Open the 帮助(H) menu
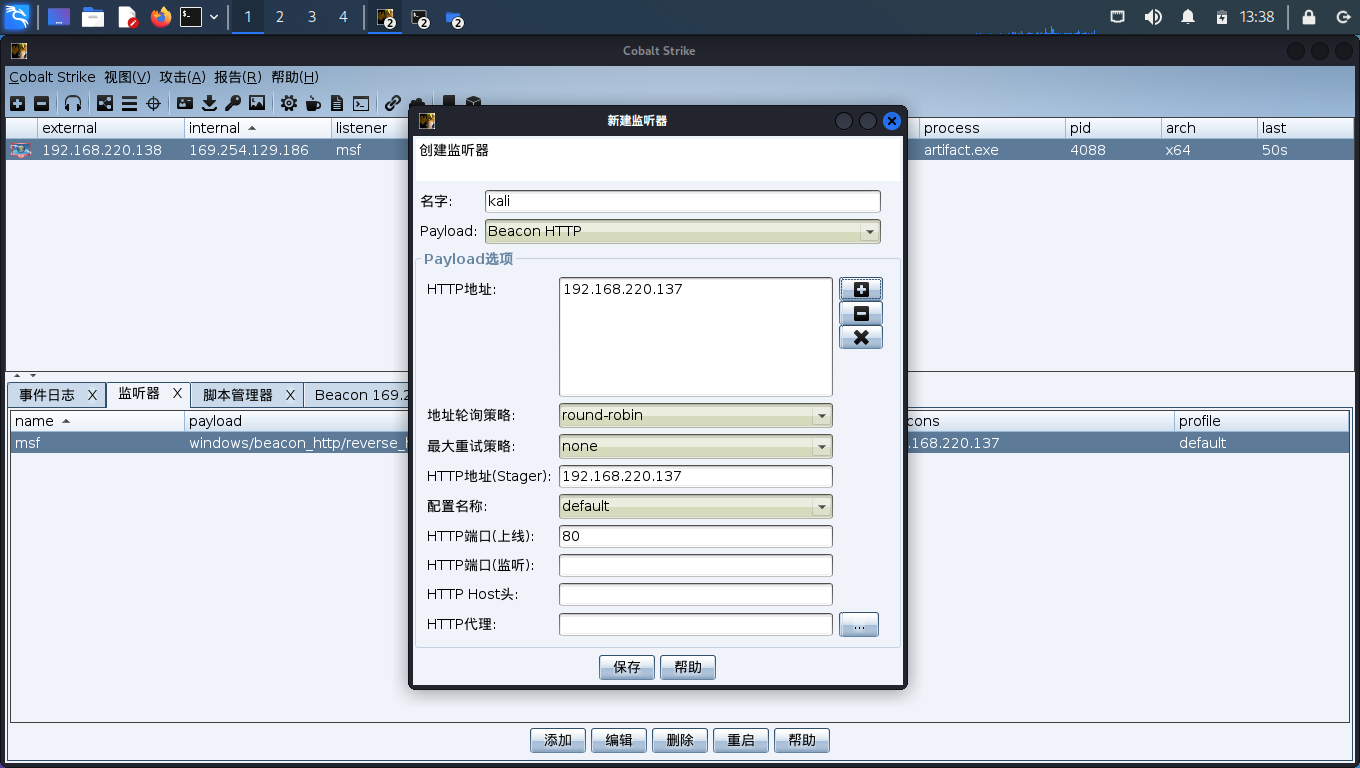Viewport: 1360px width, 768px height. point(295,77)
